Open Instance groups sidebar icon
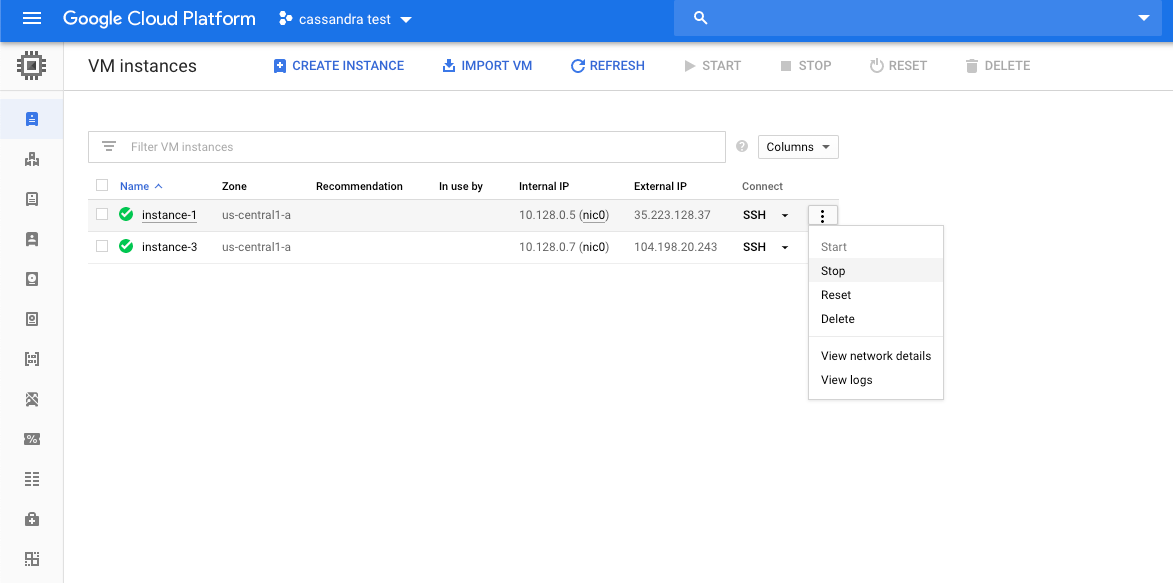 click(31, 159)
